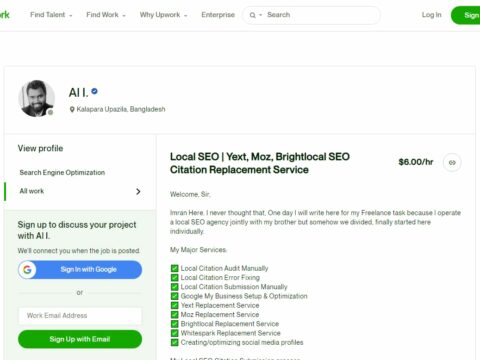Click the green check beside Creating/optimizing social media profiles
Screen dimensions: 480x360
tap(174, 342)
